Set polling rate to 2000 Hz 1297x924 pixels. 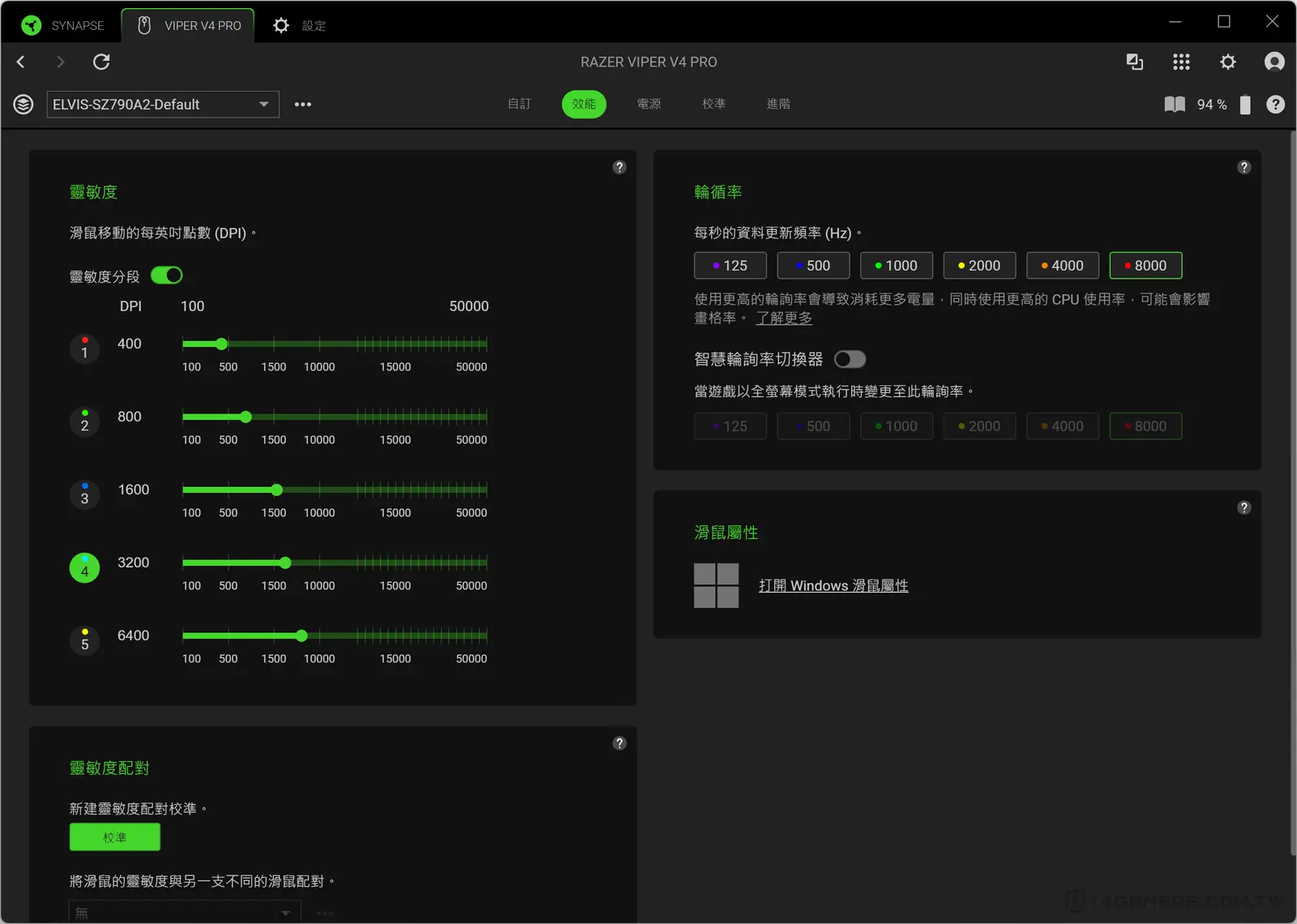[x=979, y=265]
